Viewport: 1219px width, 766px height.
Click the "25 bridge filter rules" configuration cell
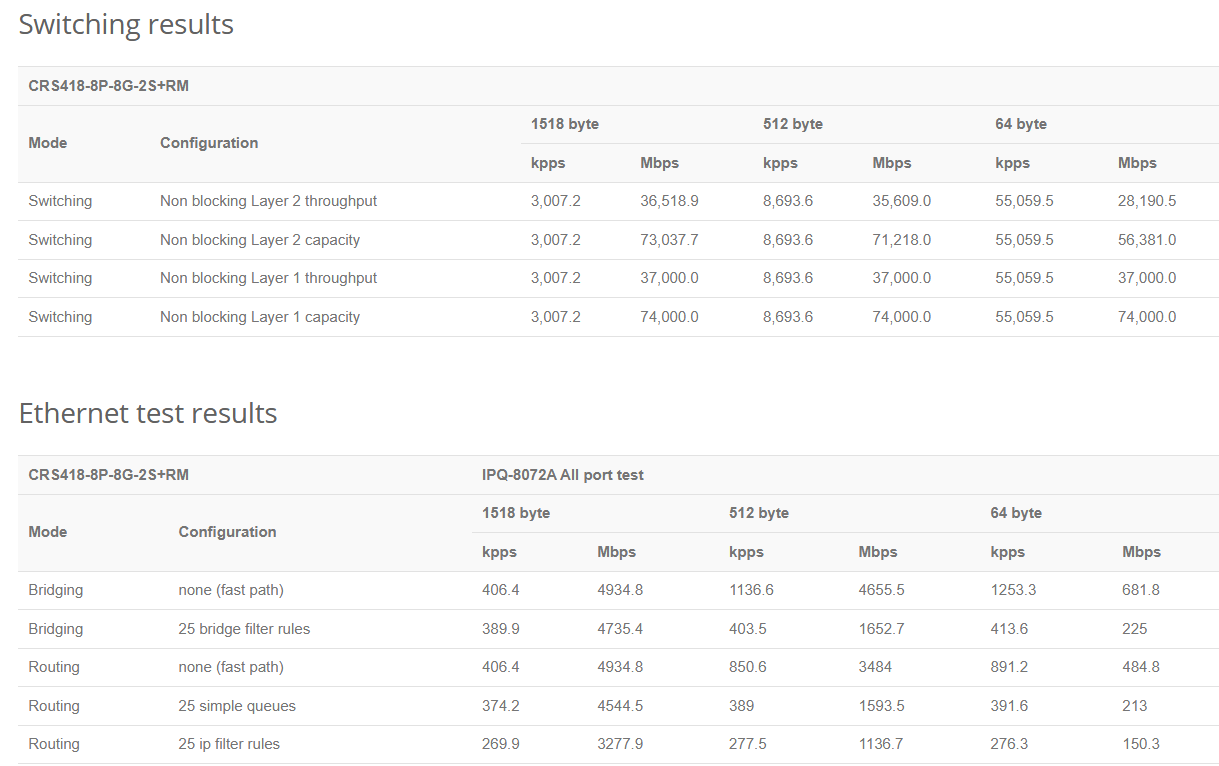[244, 629]
